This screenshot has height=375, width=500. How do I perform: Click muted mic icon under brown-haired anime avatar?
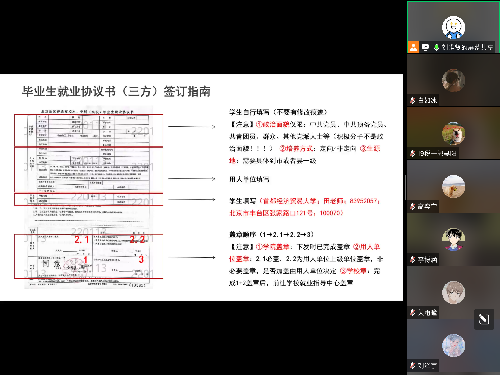[x=413, y=312]
